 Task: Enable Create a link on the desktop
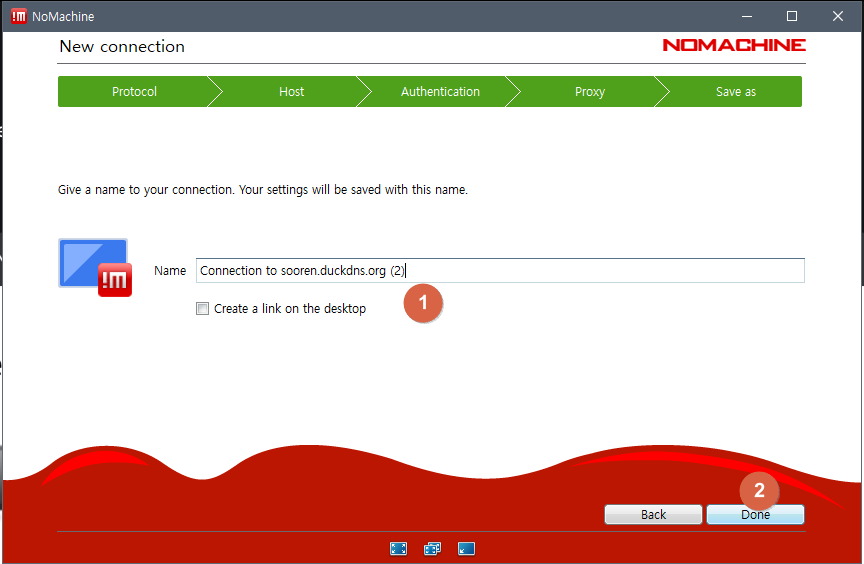point(203,308)
